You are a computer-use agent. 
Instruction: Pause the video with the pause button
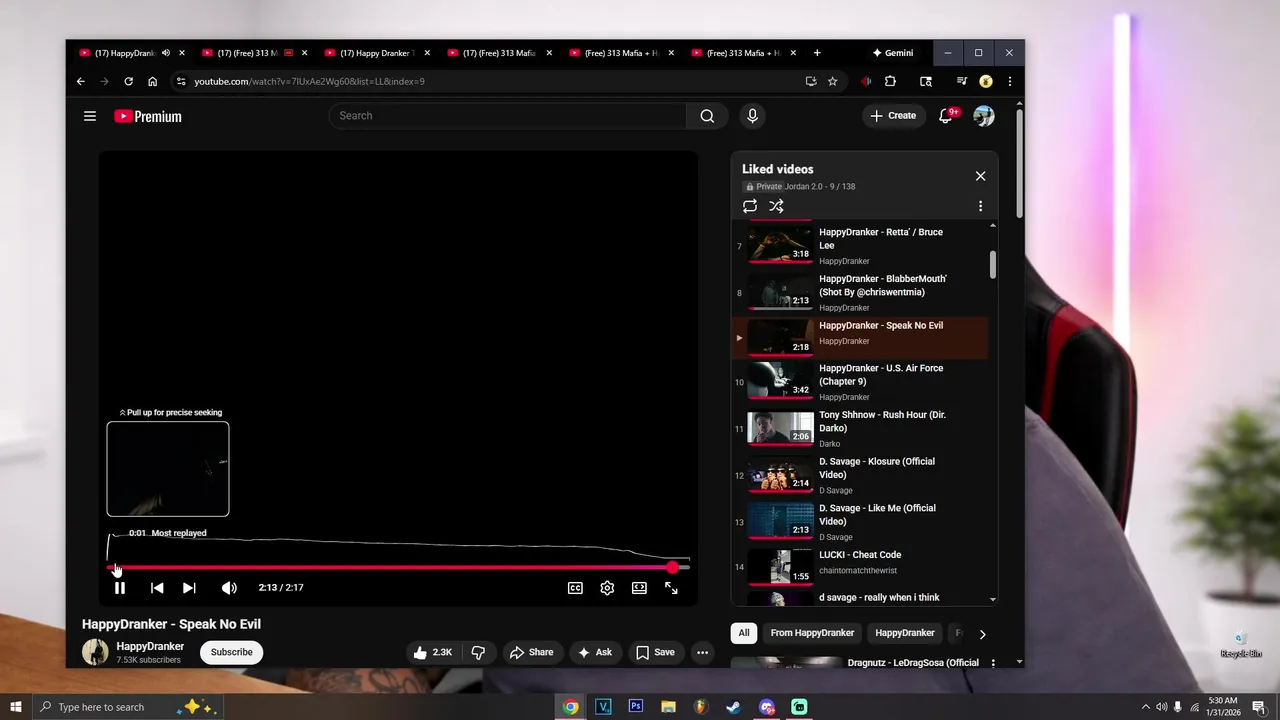pos(120,588)
